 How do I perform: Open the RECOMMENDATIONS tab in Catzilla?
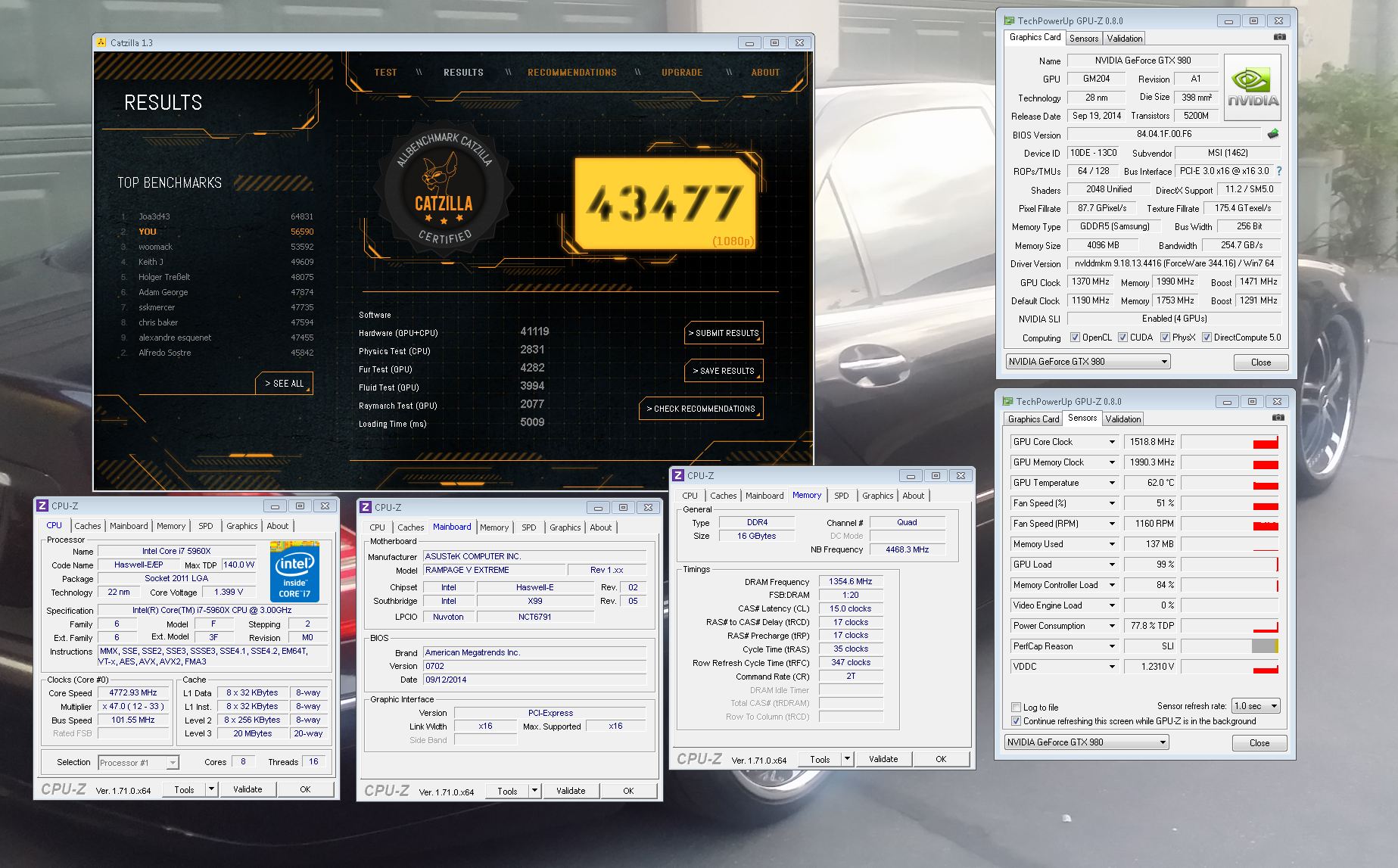pyautogui.click(x=571, y=73)
